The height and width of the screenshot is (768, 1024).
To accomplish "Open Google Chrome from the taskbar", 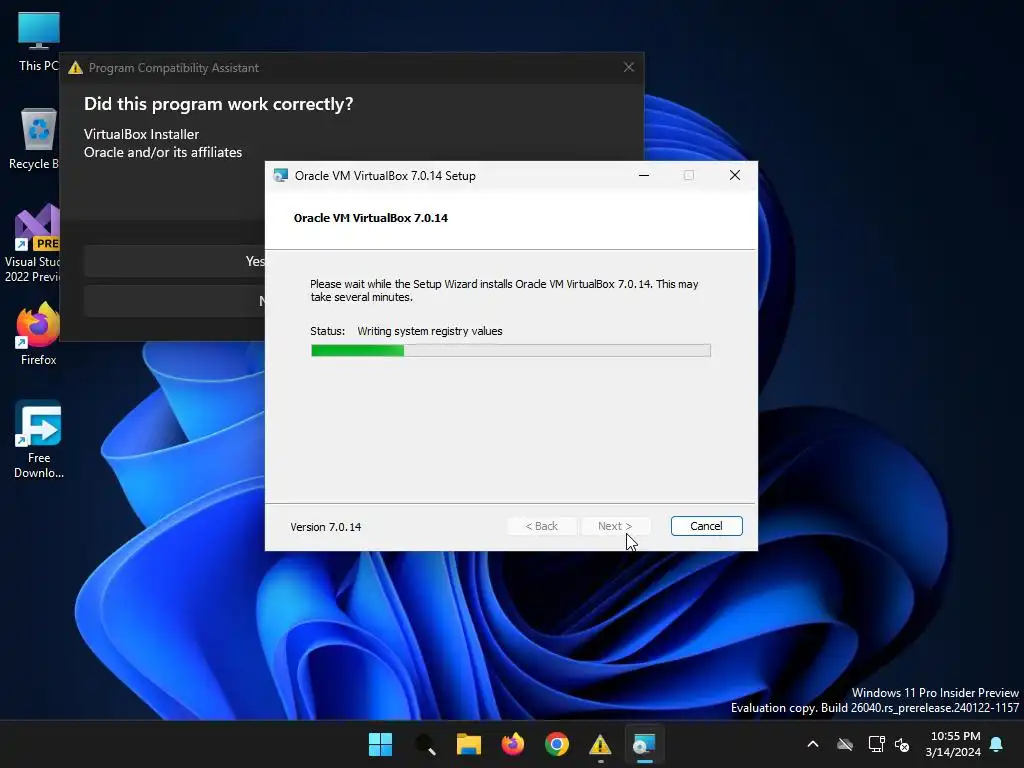I will pyautogui.click(x=556, y=744).
